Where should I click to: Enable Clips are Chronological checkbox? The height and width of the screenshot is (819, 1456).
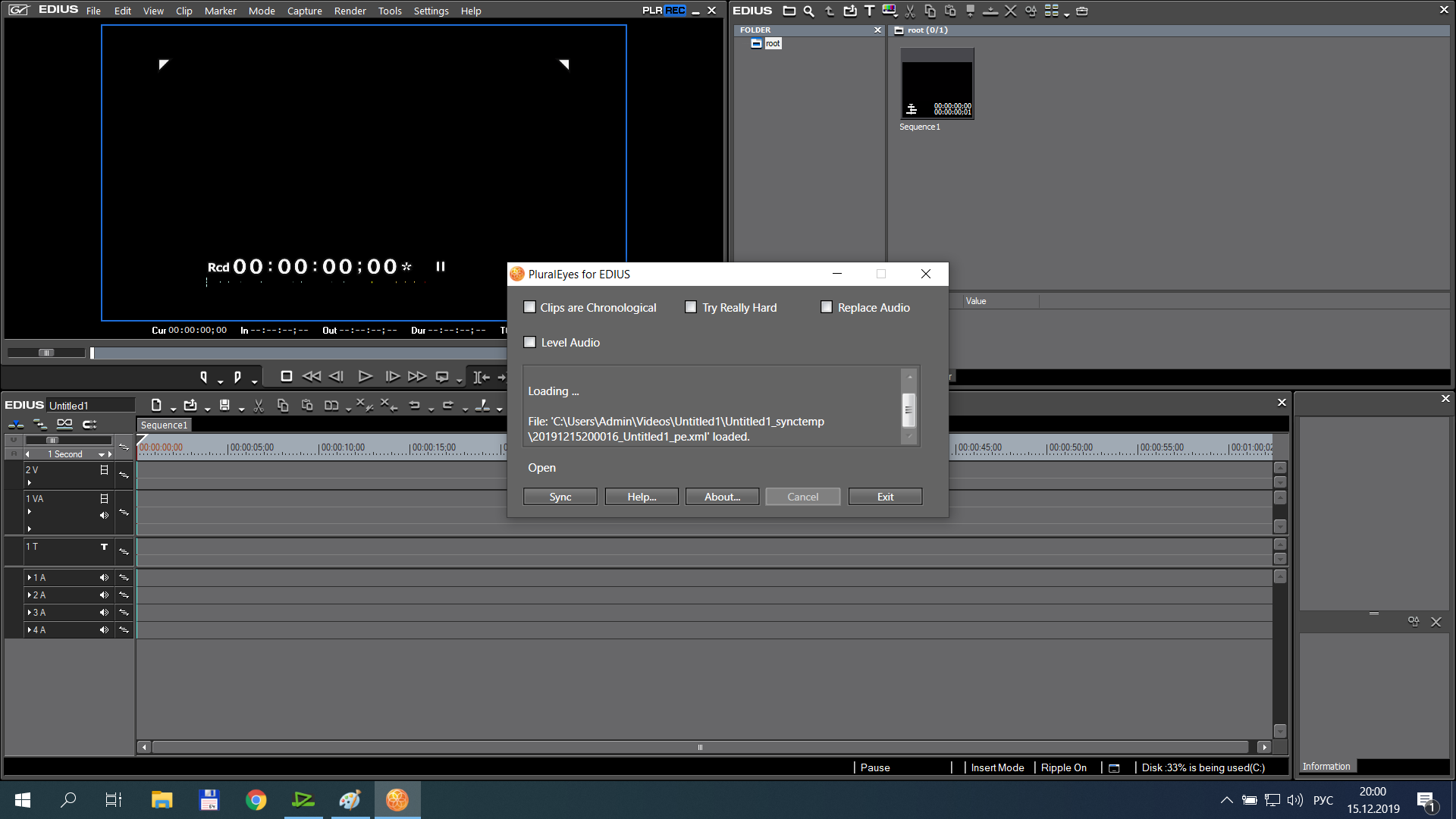530,307
